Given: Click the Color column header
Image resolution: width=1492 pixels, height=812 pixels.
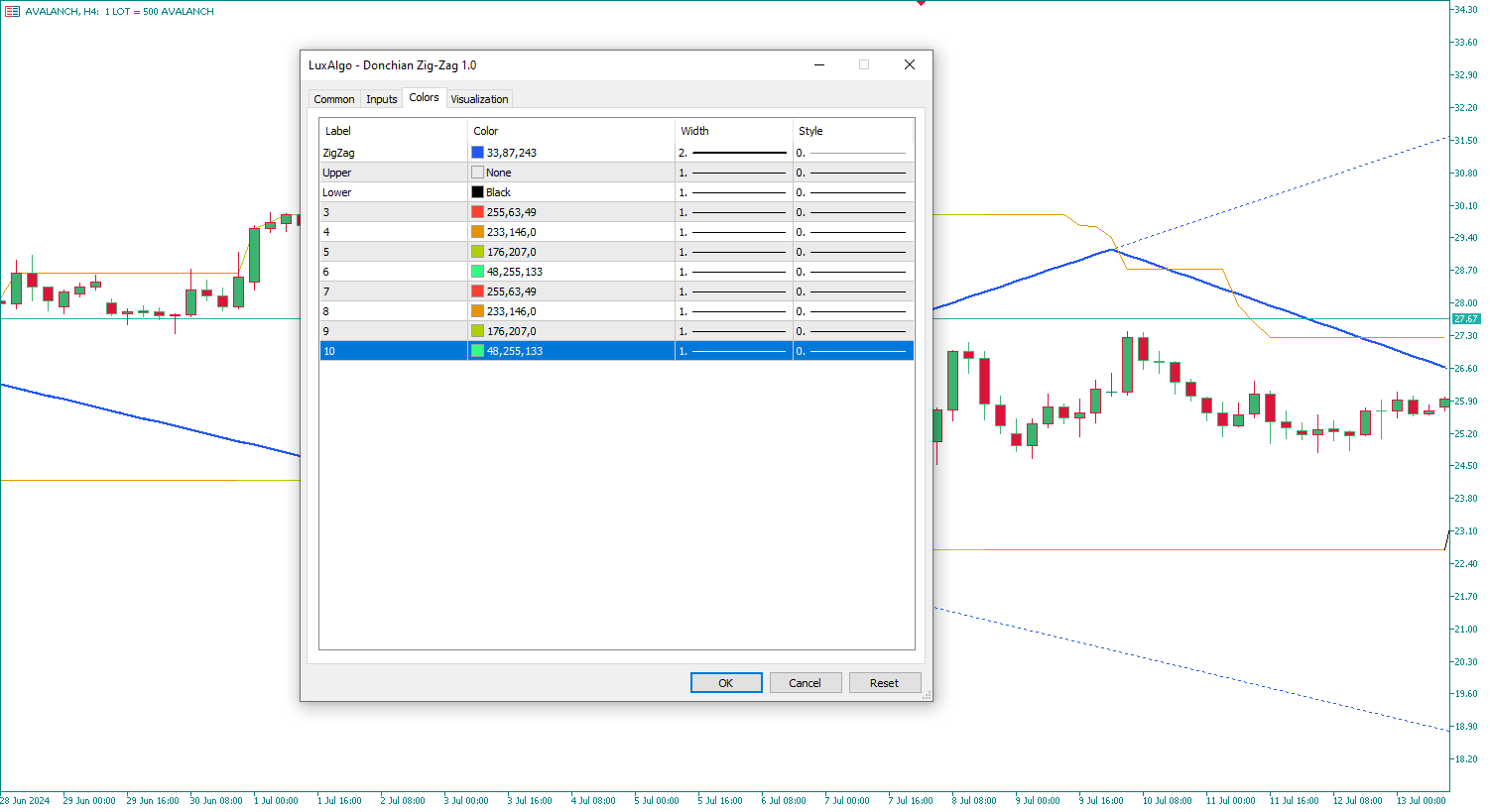Looking at the screenshot, I should [570, 131].
